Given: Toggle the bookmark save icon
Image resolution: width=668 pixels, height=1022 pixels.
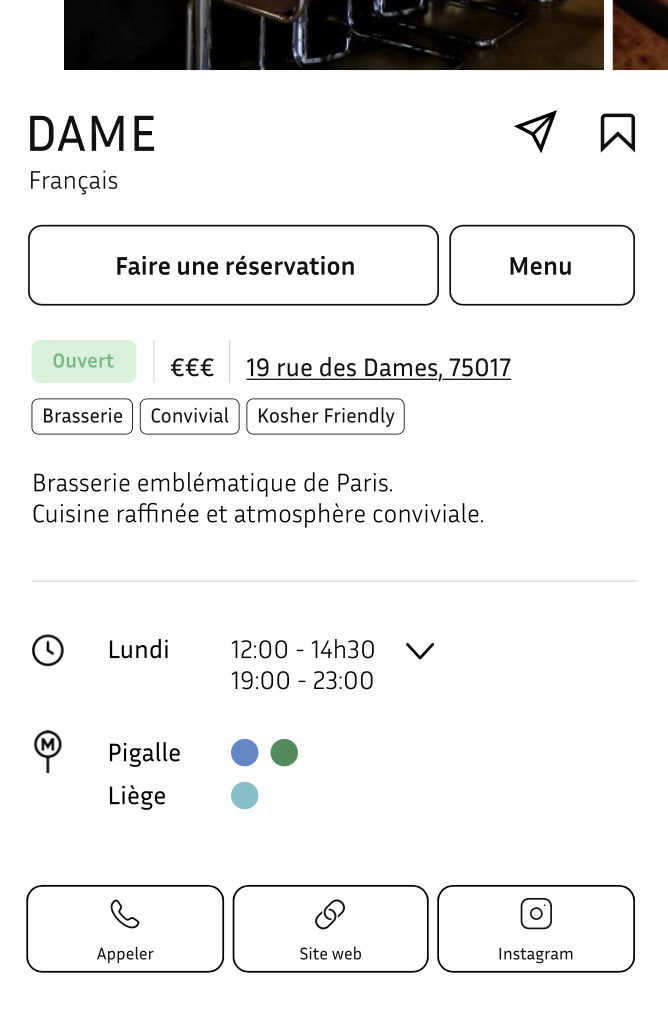Looking at the screenshot, I should click(617, 132).
